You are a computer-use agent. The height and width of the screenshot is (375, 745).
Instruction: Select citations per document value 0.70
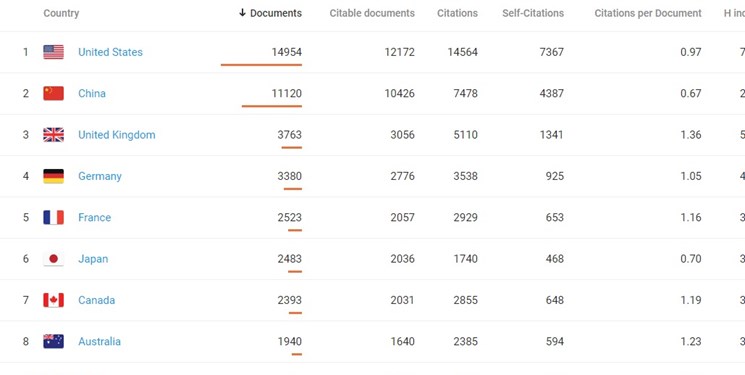691,259
